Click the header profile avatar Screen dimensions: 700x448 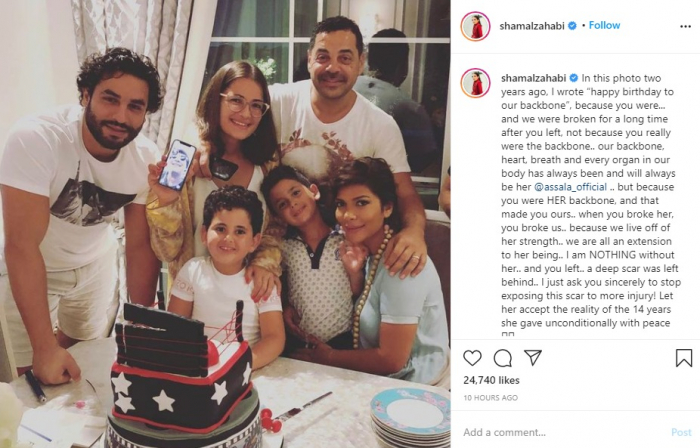(475, 26)
